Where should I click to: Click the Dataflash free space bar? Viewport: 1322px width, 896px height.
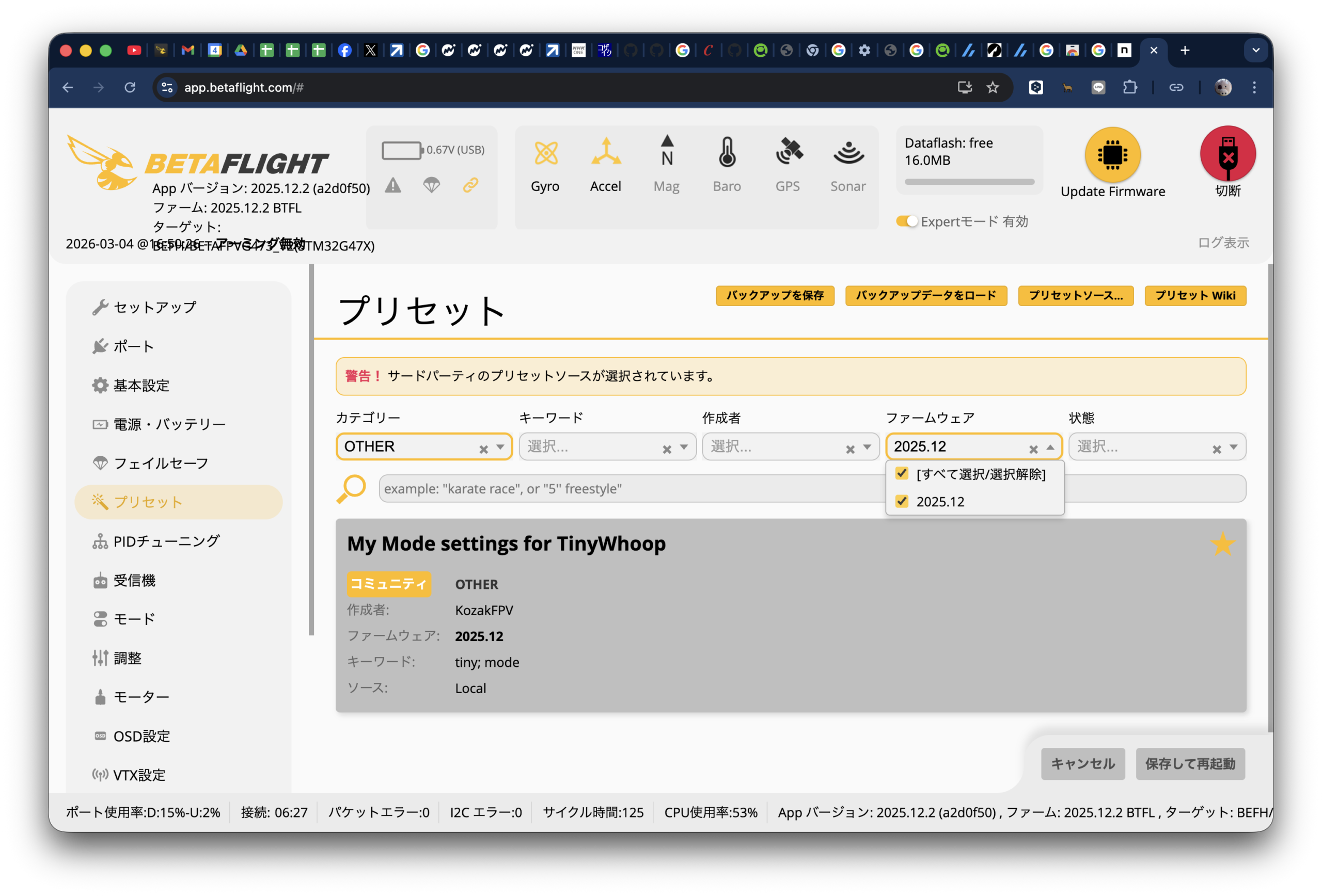click(x=969, y=182)
